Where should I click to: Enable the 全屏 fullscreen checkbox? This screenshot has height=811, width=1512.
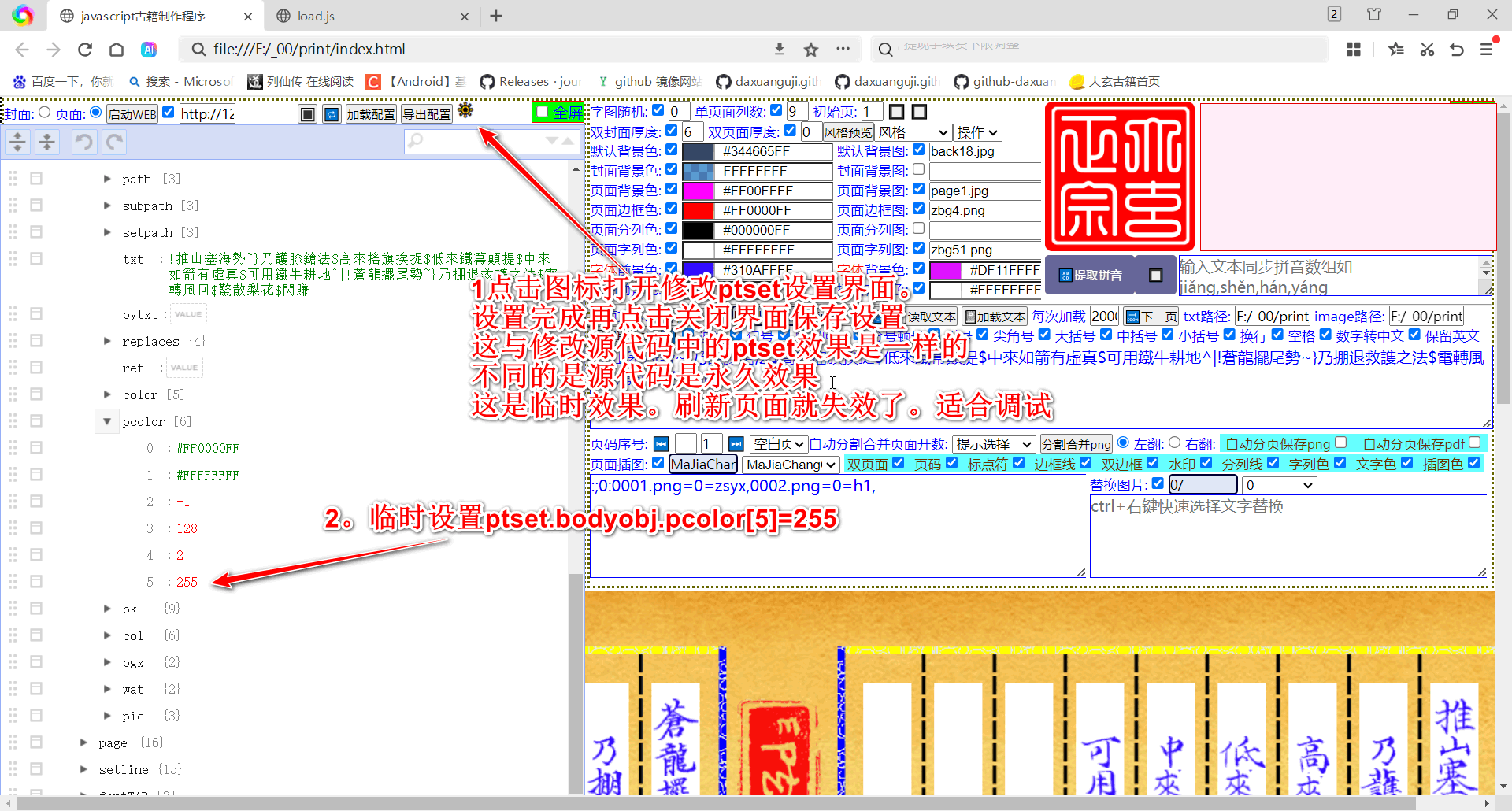tap(541, 112)
